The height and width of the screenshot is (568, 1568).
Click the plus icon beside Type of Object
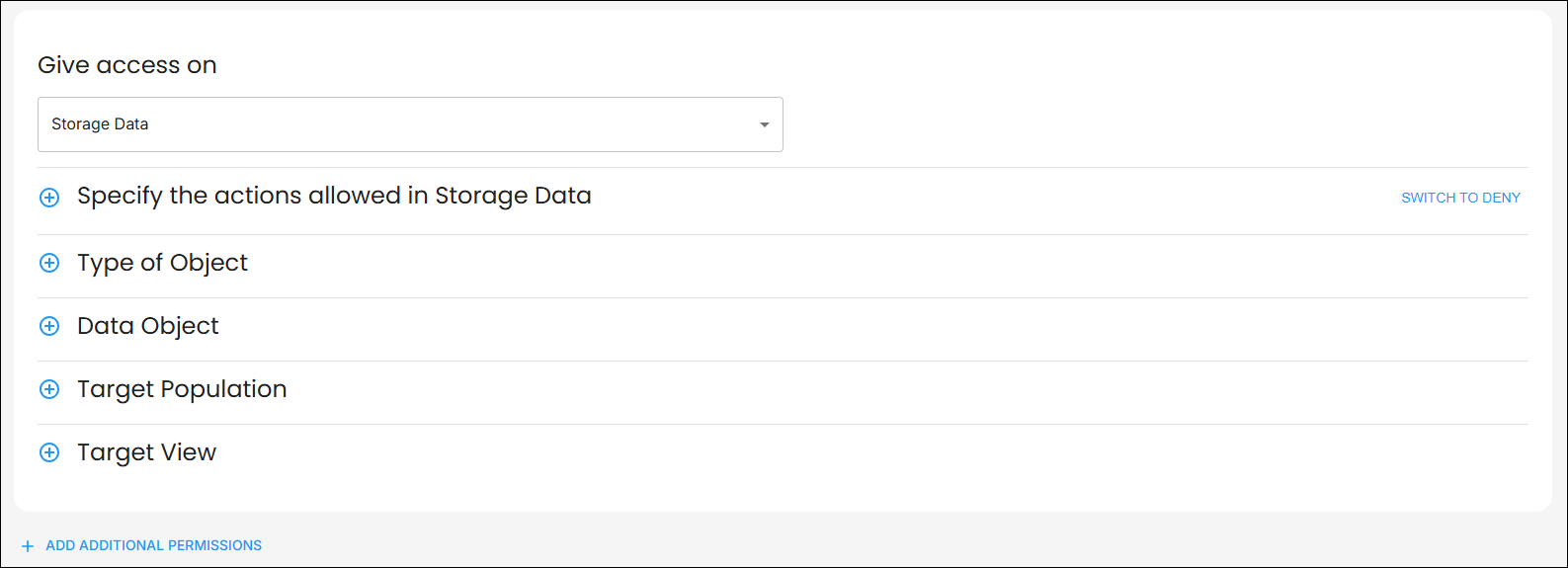click(x=49, y=263)
